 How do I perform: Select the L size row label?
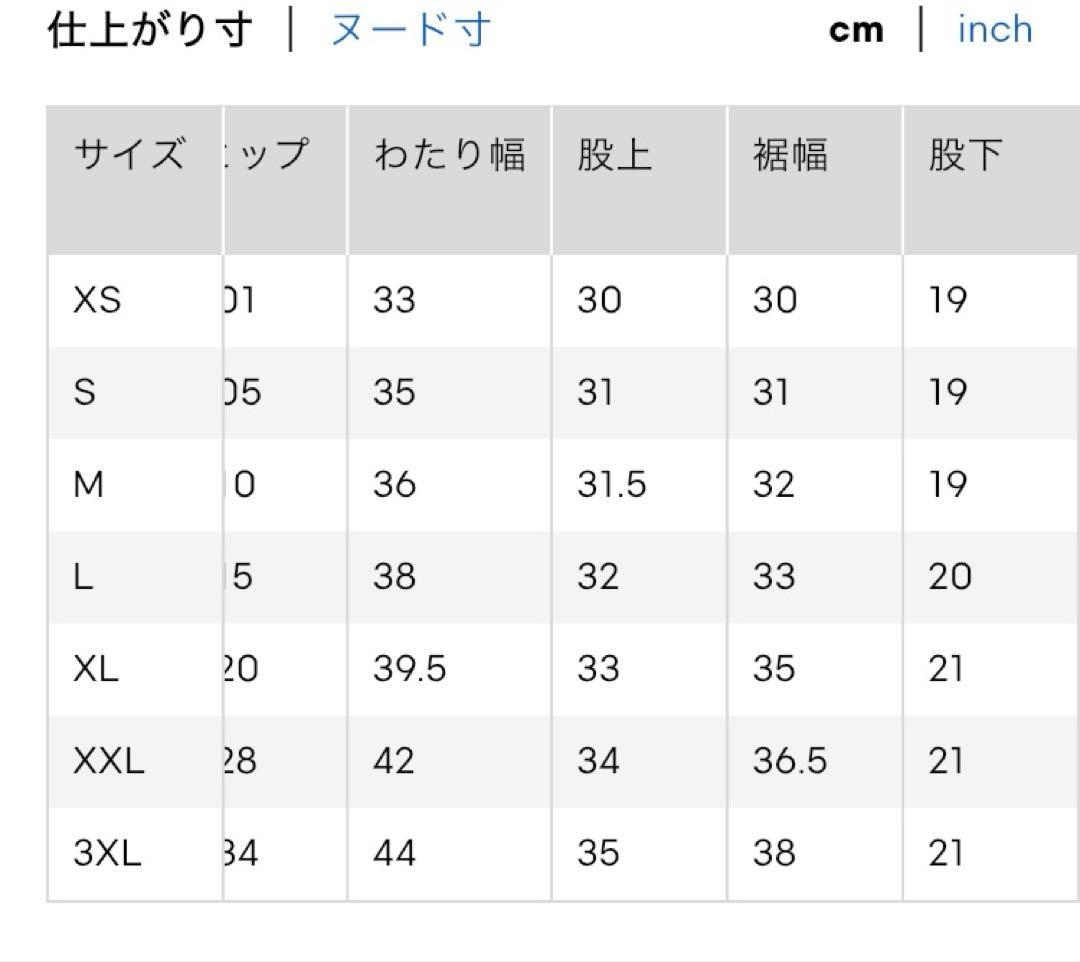(x=83, y=576)
